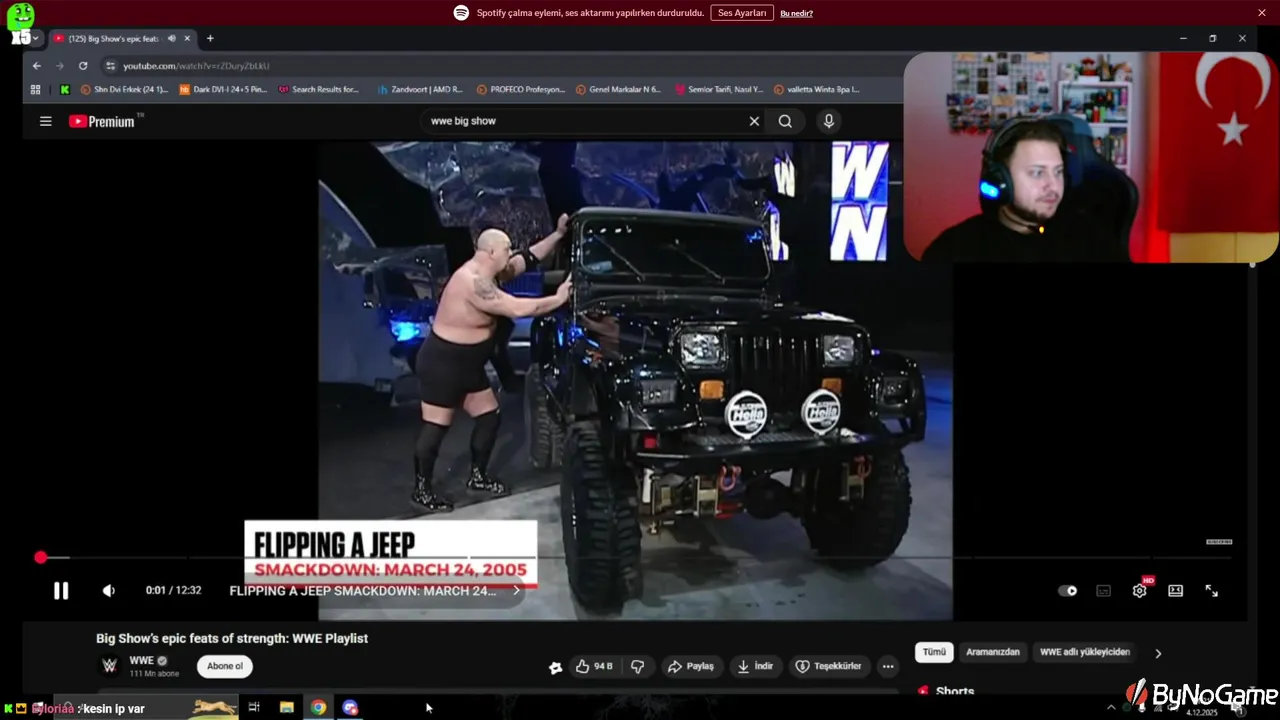Open the Discord-like purple taskbar app

(350, 708)
